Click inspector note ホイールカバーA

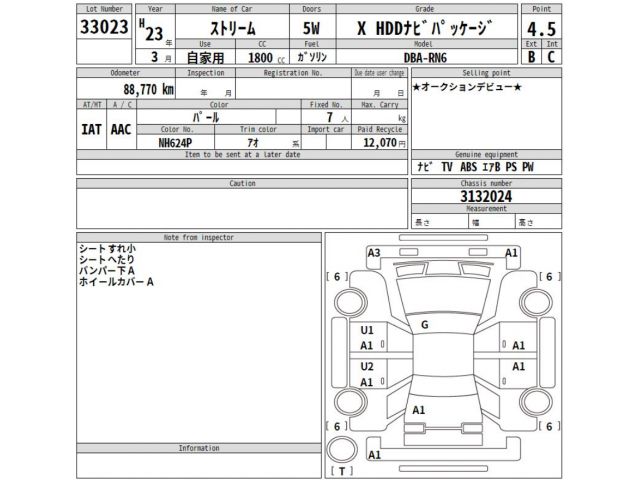coord(116,282)
